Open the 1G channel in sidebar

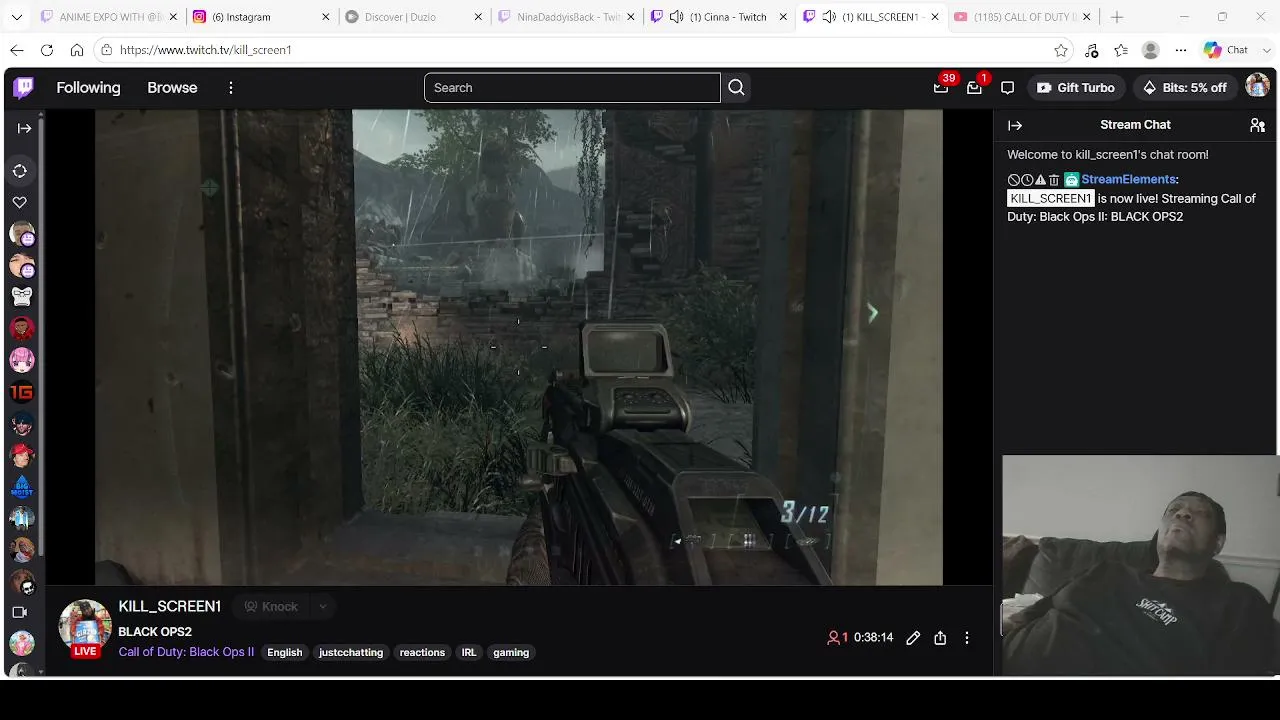tap(21, 393)
